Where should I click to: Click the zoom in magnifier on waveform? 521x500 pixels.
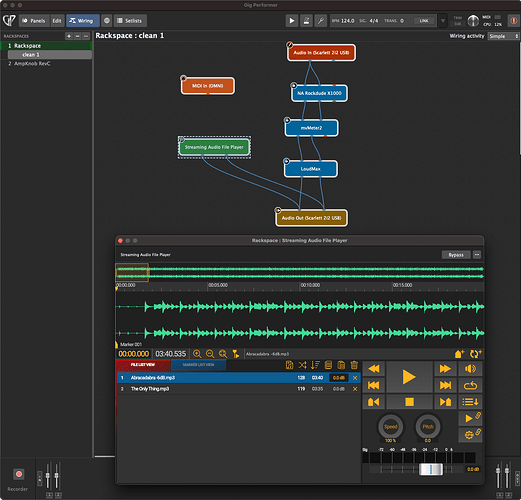tap(197, 354)
